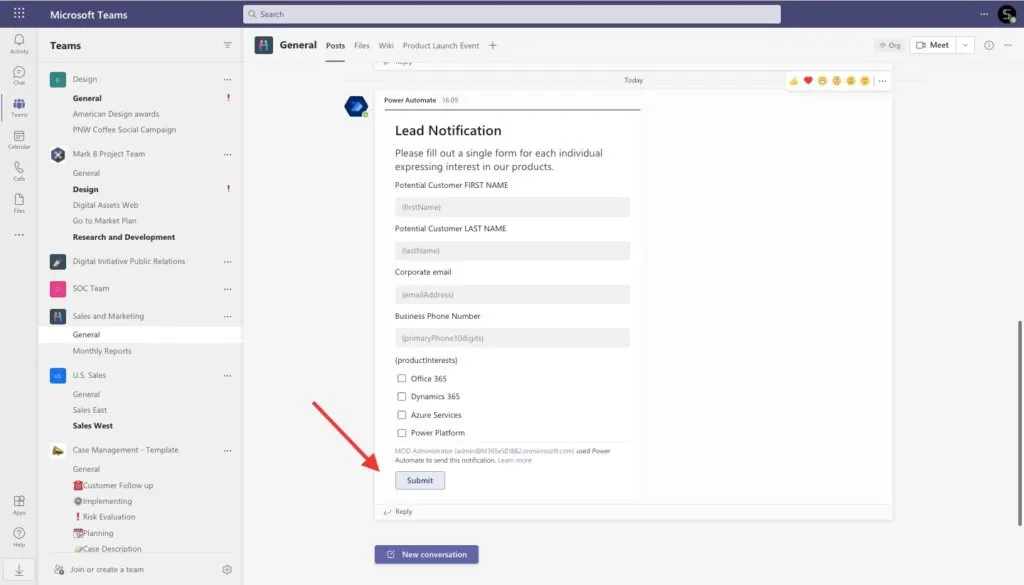Open Help in the left rail
This screenshot has height=585, width=1024.
[x=19, y=537]
